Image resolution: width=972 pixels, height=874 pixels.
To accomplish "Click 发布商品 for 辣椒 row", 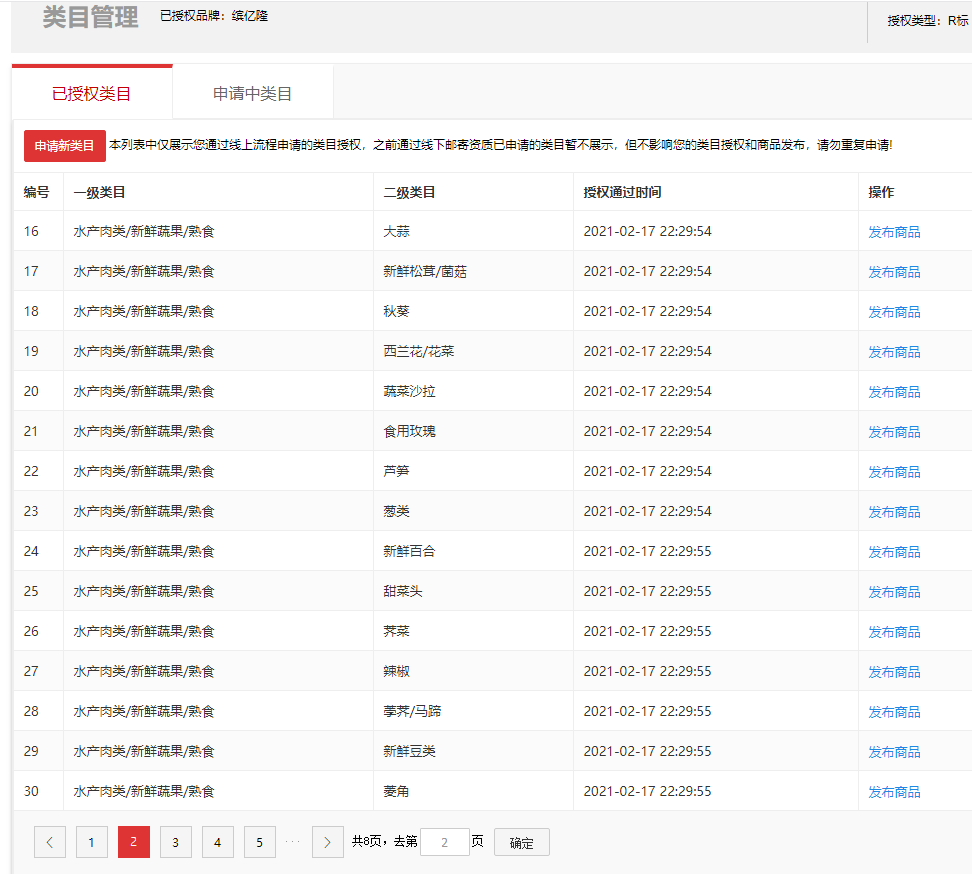I will (894, 672).
